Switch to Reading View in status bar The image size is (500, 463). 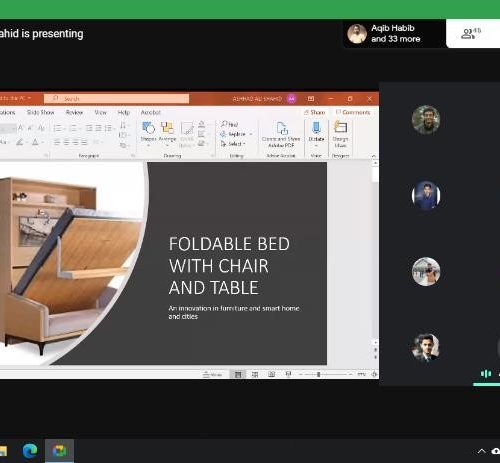(272, 374)
